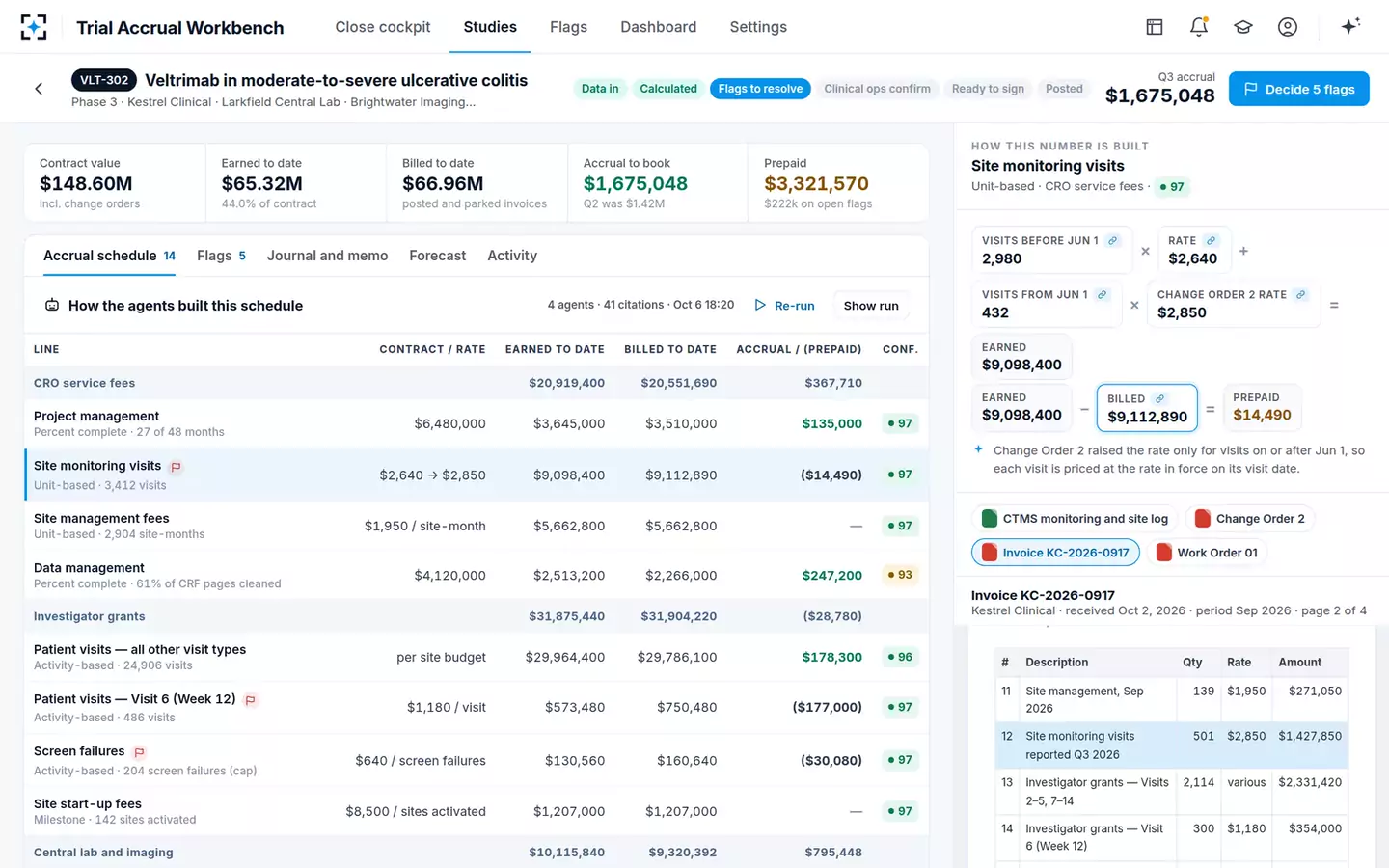Click invoice line 12 Site monitoring visits
This screenshot has width=1389, height=868.
[1172, 746]
